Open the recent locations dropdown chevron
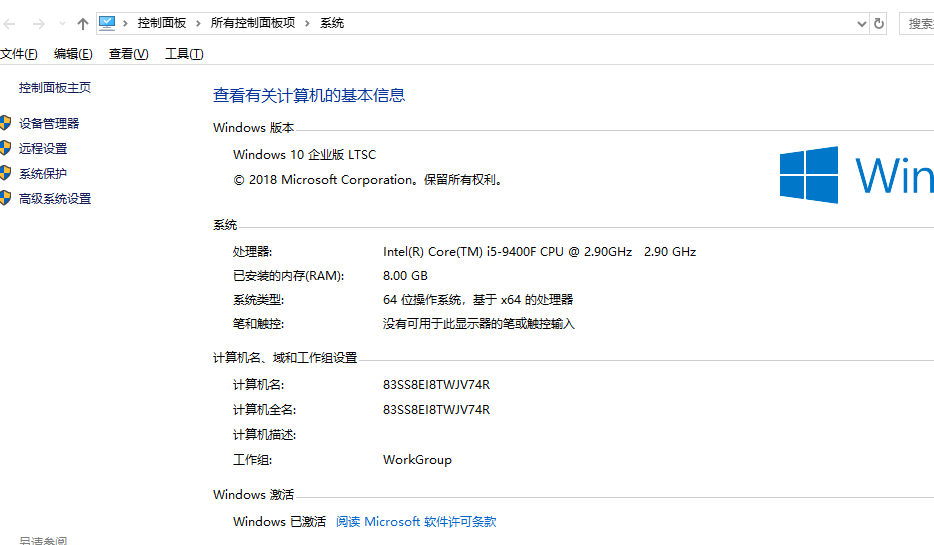934x545 pixels. [61, 23]
